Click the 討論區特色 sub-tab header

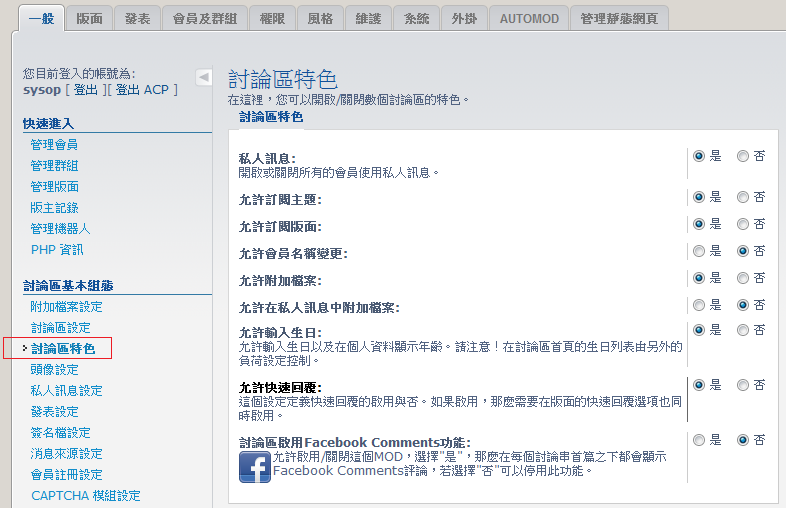[270, 117]
